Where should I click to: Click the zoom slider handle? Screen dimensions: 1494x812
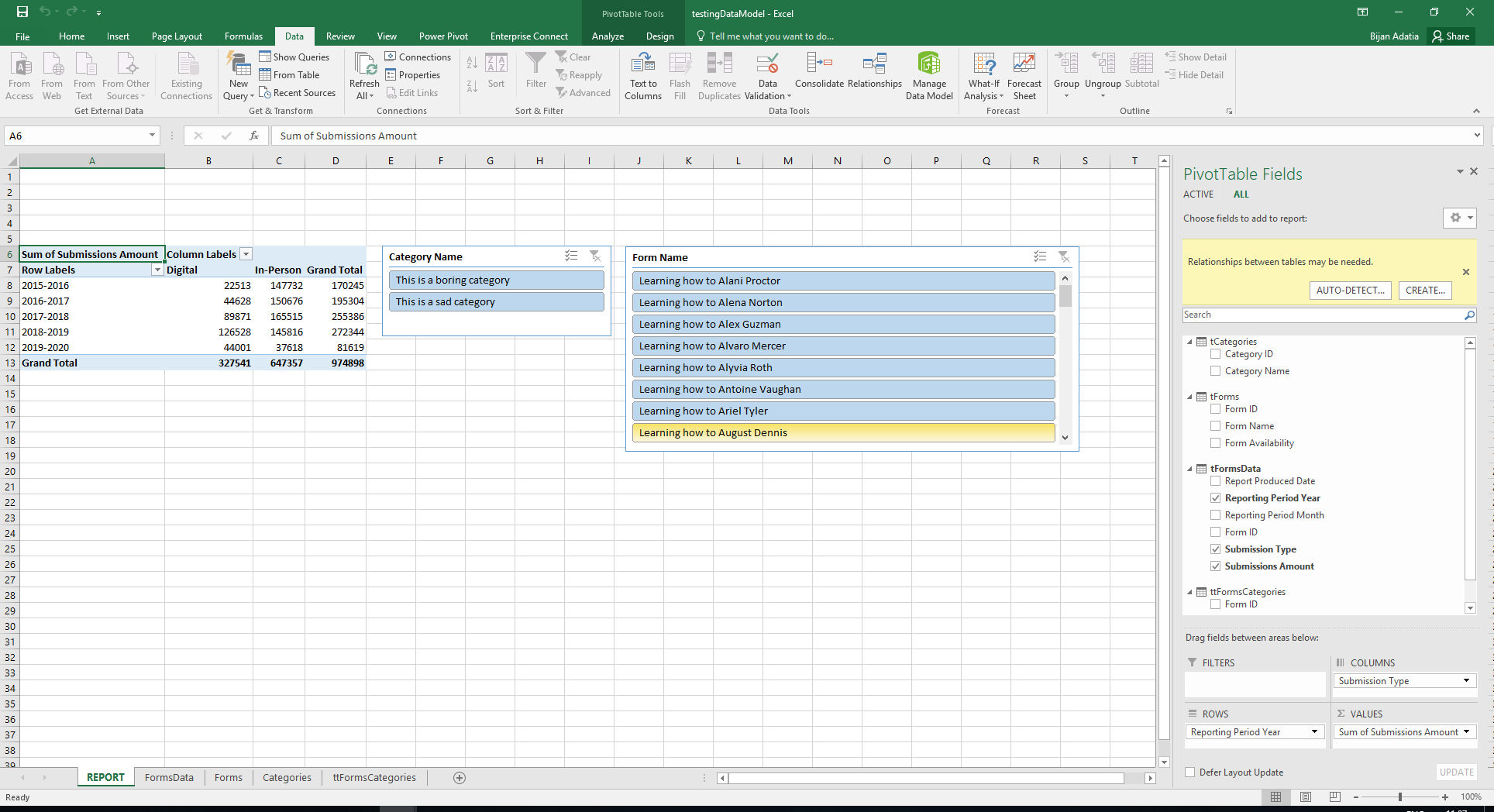(1399, 797)
